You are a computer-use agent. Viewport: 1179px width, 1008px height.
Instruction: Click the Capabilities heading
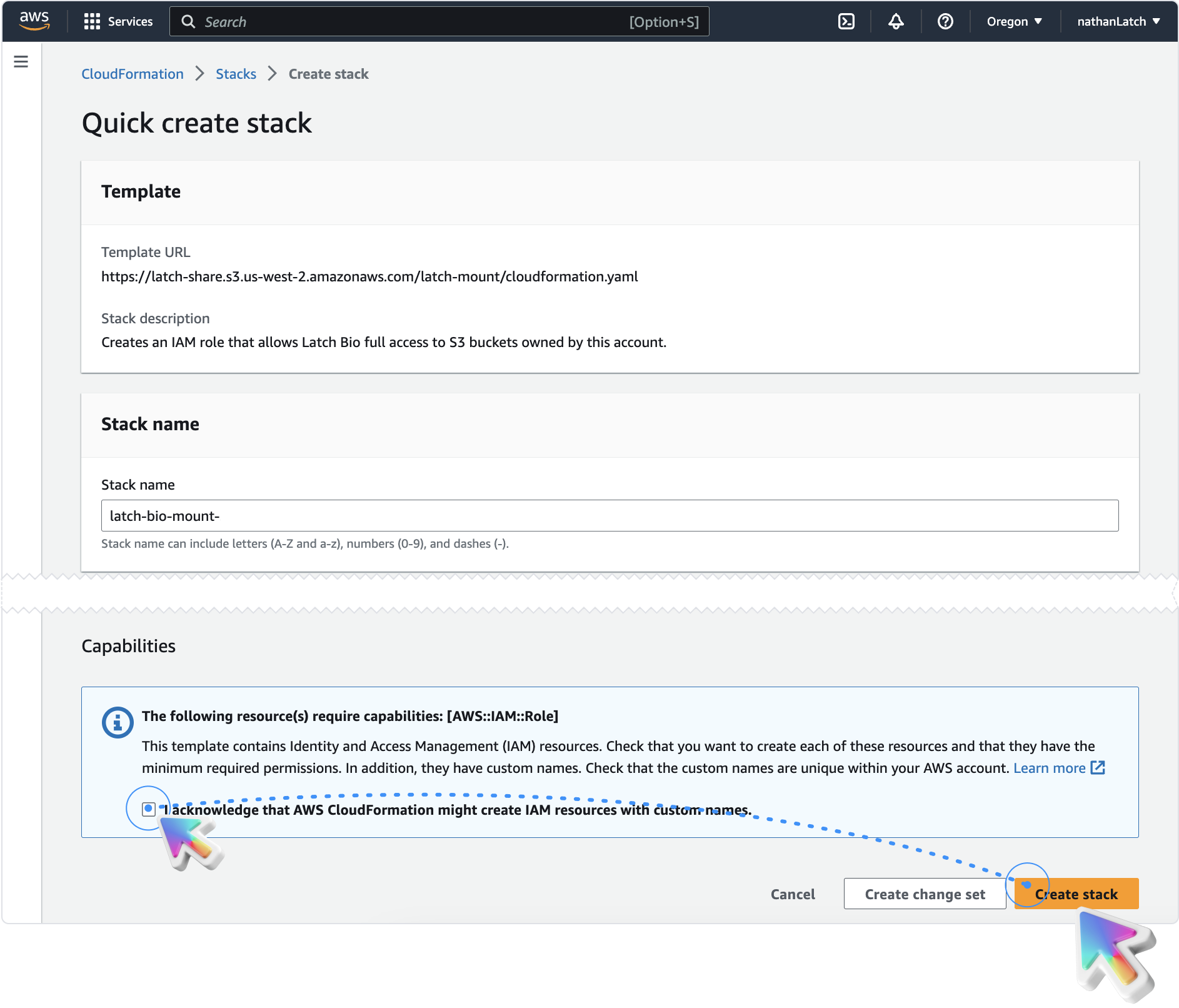click(x=128, y=645)
